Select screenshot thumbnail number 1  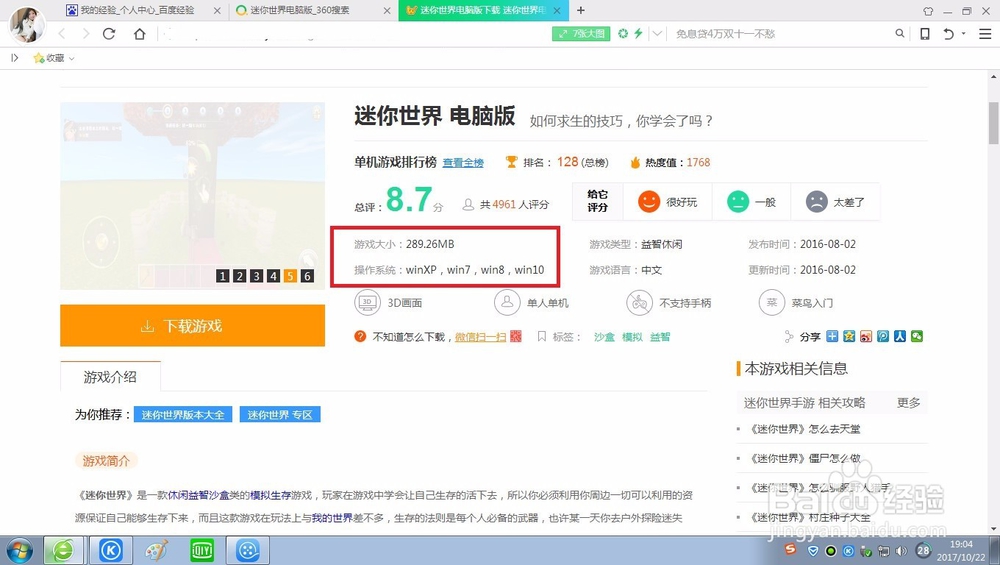(x=222, y=275)
